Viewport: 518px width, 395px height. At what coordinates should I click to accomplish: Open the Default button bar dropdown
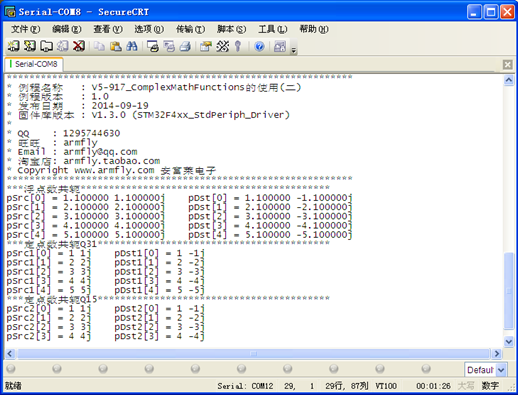tap(501, 370)
